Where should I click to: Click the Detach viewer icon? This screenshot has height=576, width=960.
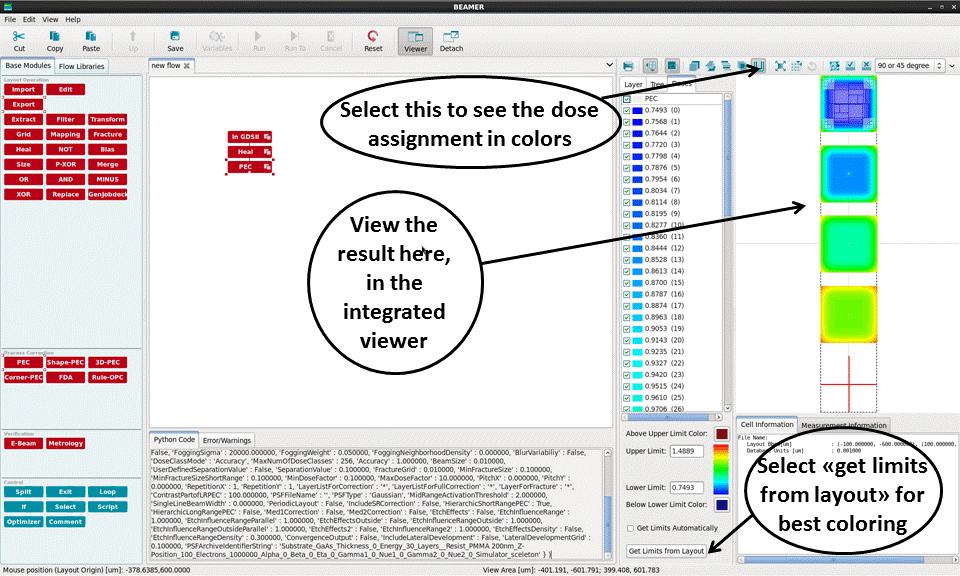tap(451, 40)
